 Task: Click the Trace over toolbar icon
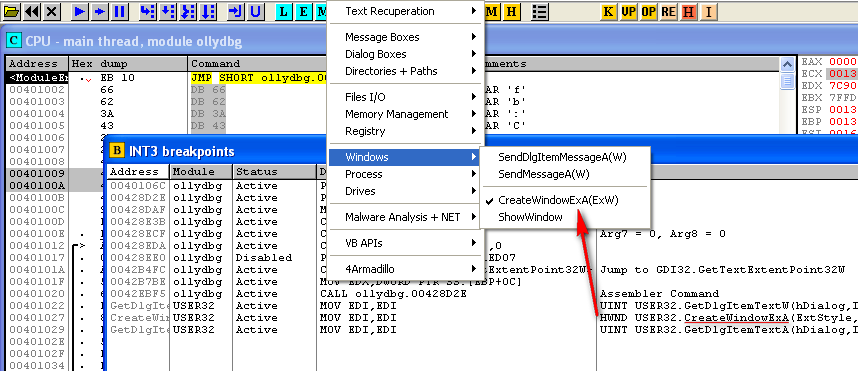[207, 11]
